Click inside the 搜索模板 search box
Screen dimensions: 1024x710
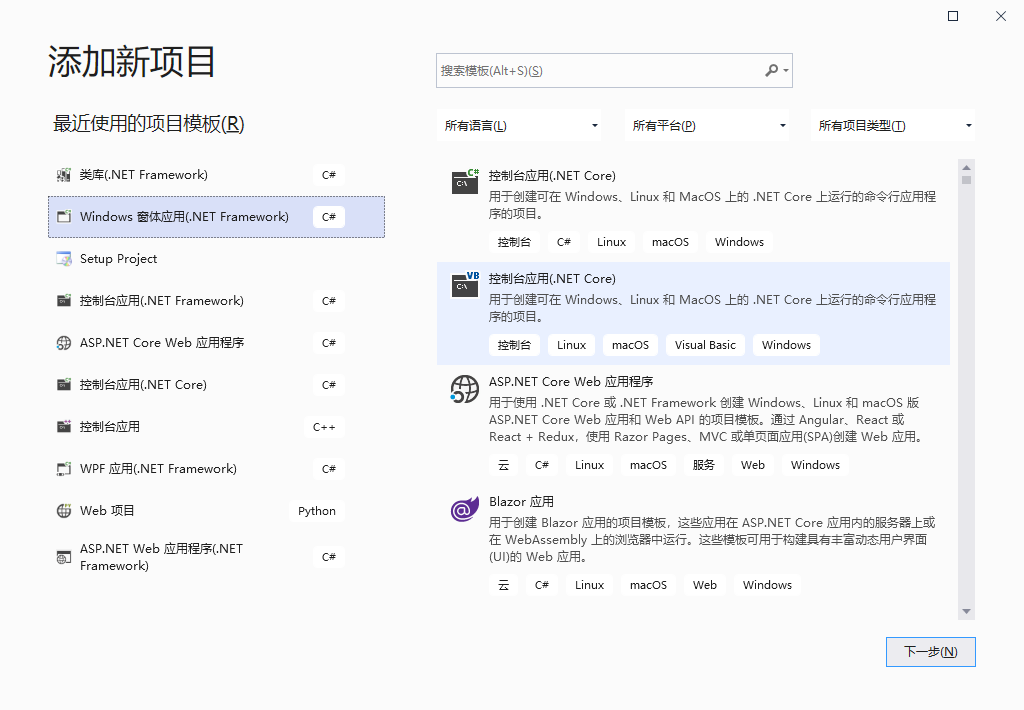(x=590, y=70)
